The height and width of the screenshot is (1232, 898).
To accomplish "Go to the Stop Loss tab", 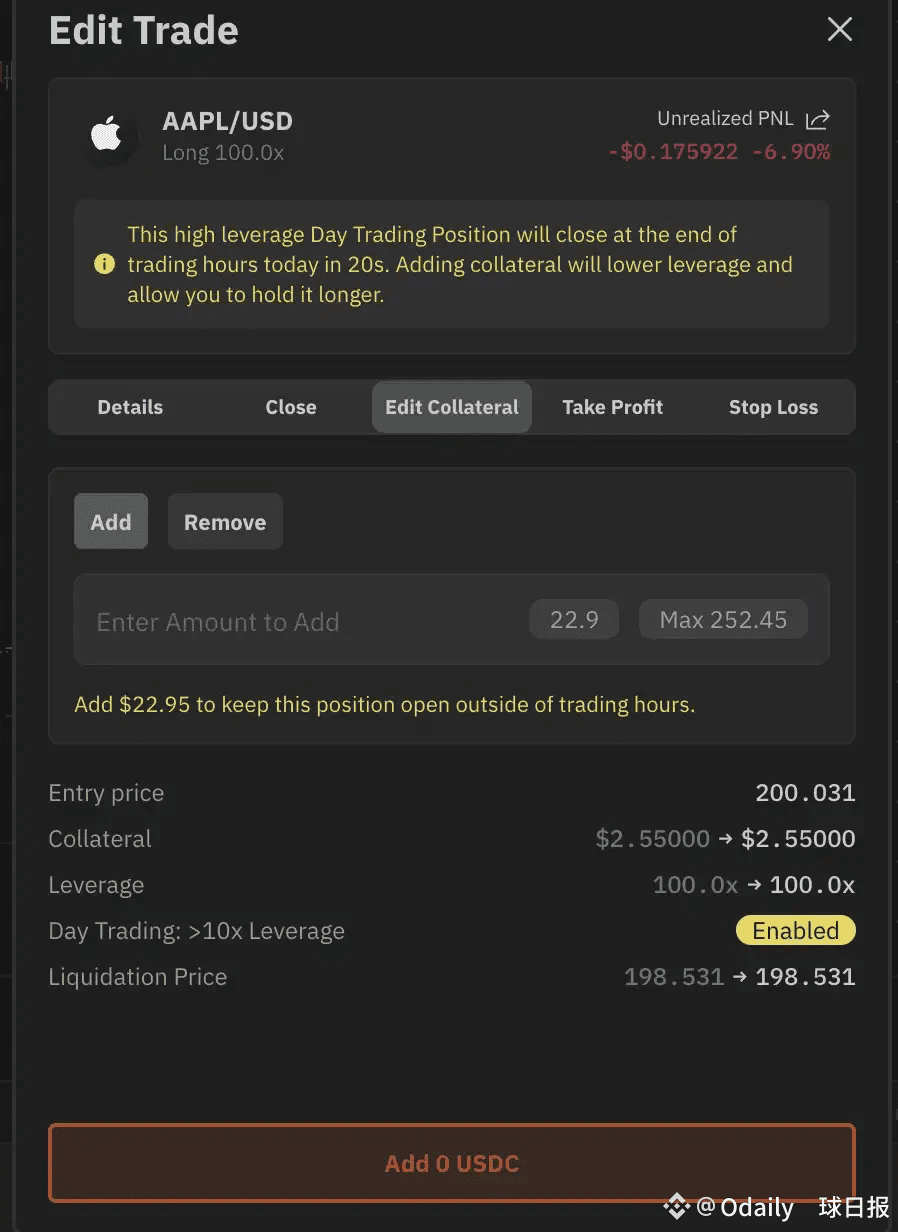I will [773, 407].
